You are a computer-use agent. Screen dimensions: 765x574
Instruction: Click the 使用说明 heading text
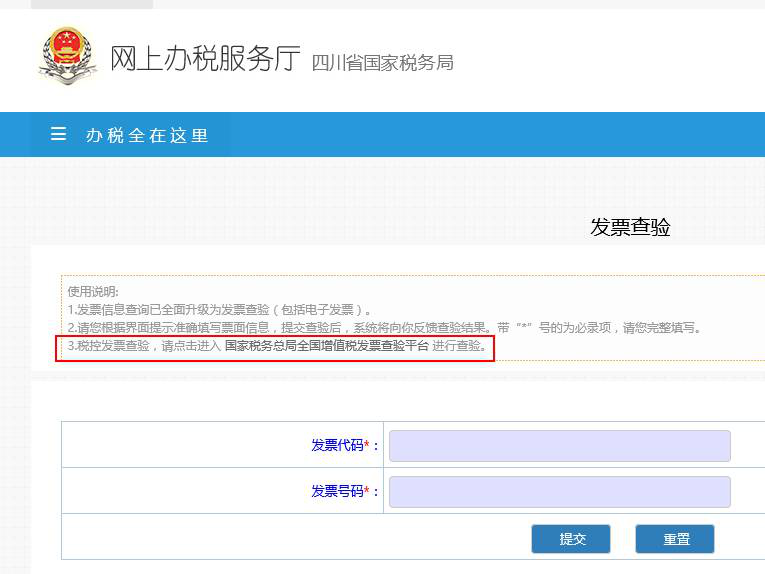[x=93, y=292]
